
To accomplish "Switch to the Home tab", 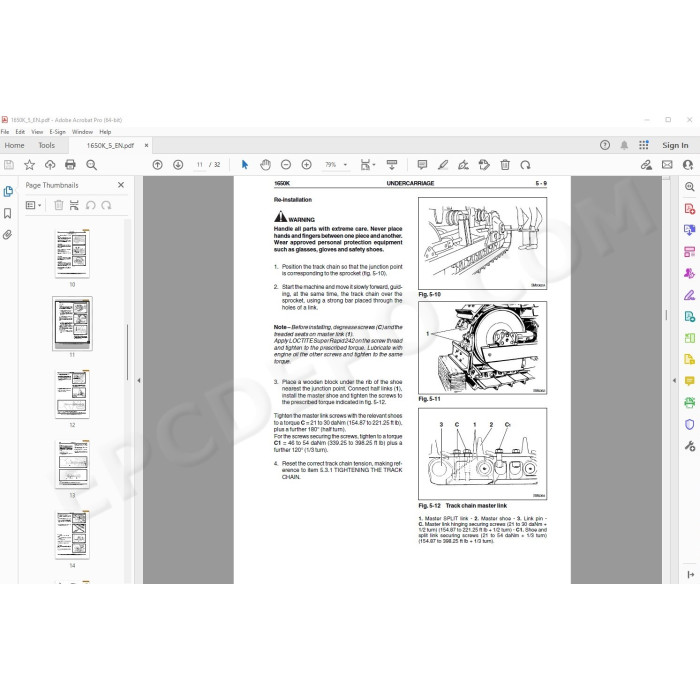I will coord(14,145).
